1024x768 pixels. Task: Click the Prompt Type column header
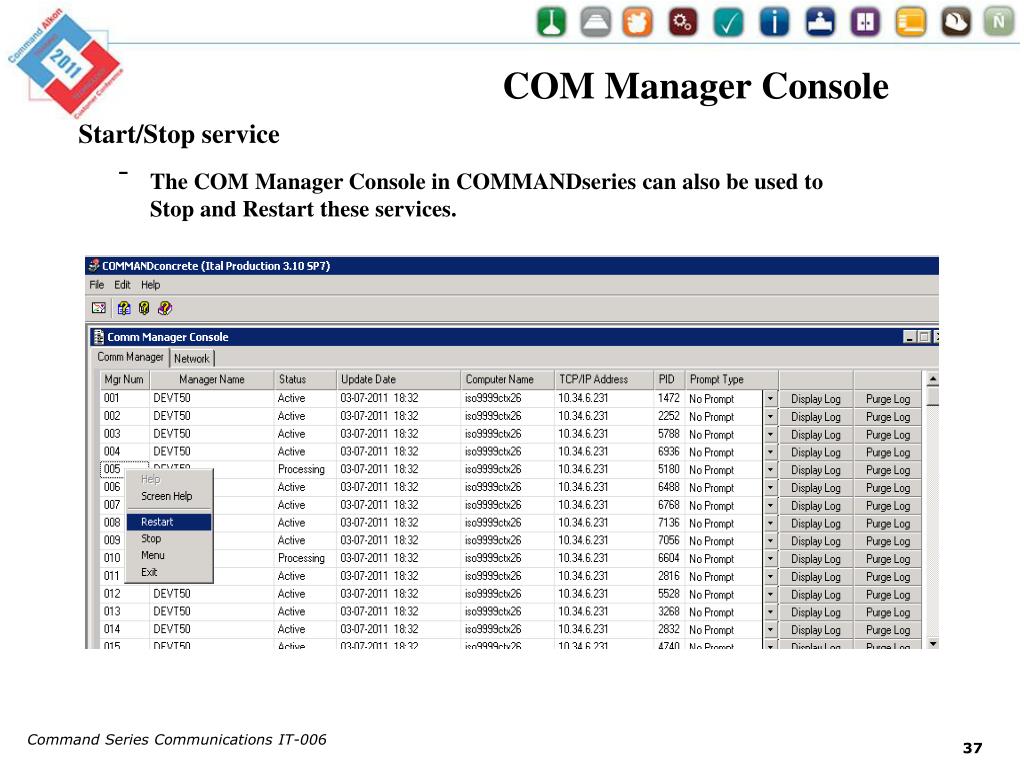(731, 379)
